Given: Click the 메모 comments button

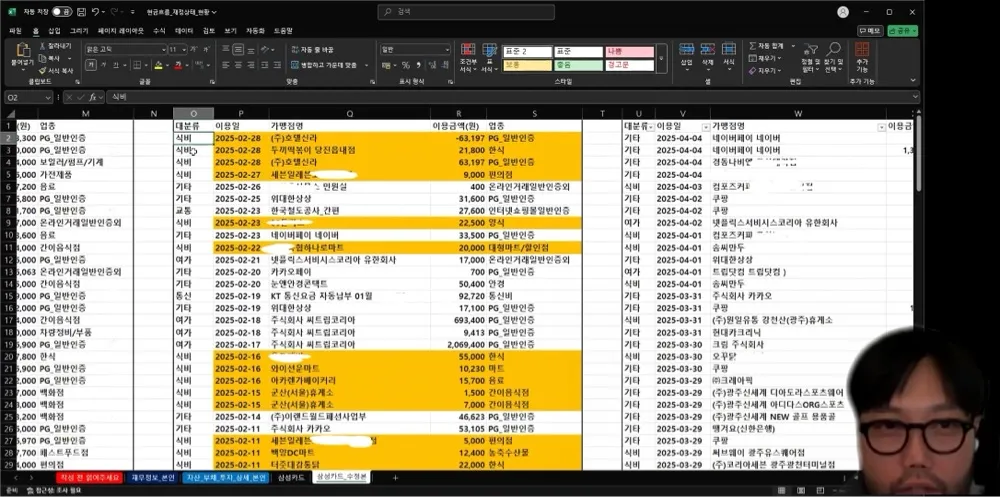Looking at the screenshot, I should pyautogui.click(x=869, y=31).
